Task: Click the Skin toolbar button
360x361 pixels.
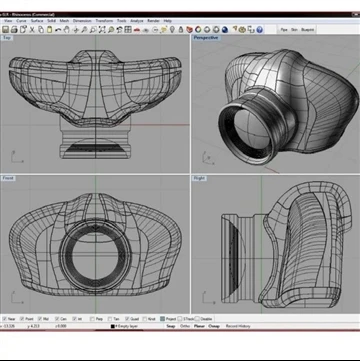Action: (x=294, y=30)
